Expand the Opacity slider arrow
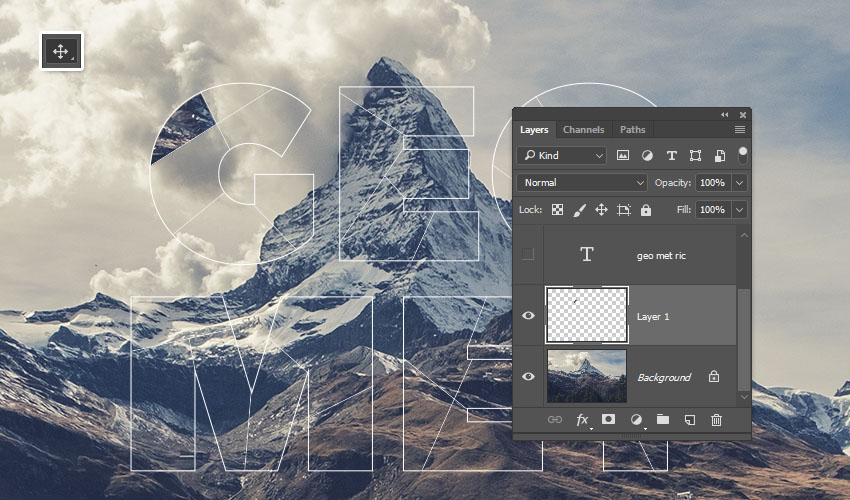The width and height of the screenshot is (850, 500). (x=740, y=183)
